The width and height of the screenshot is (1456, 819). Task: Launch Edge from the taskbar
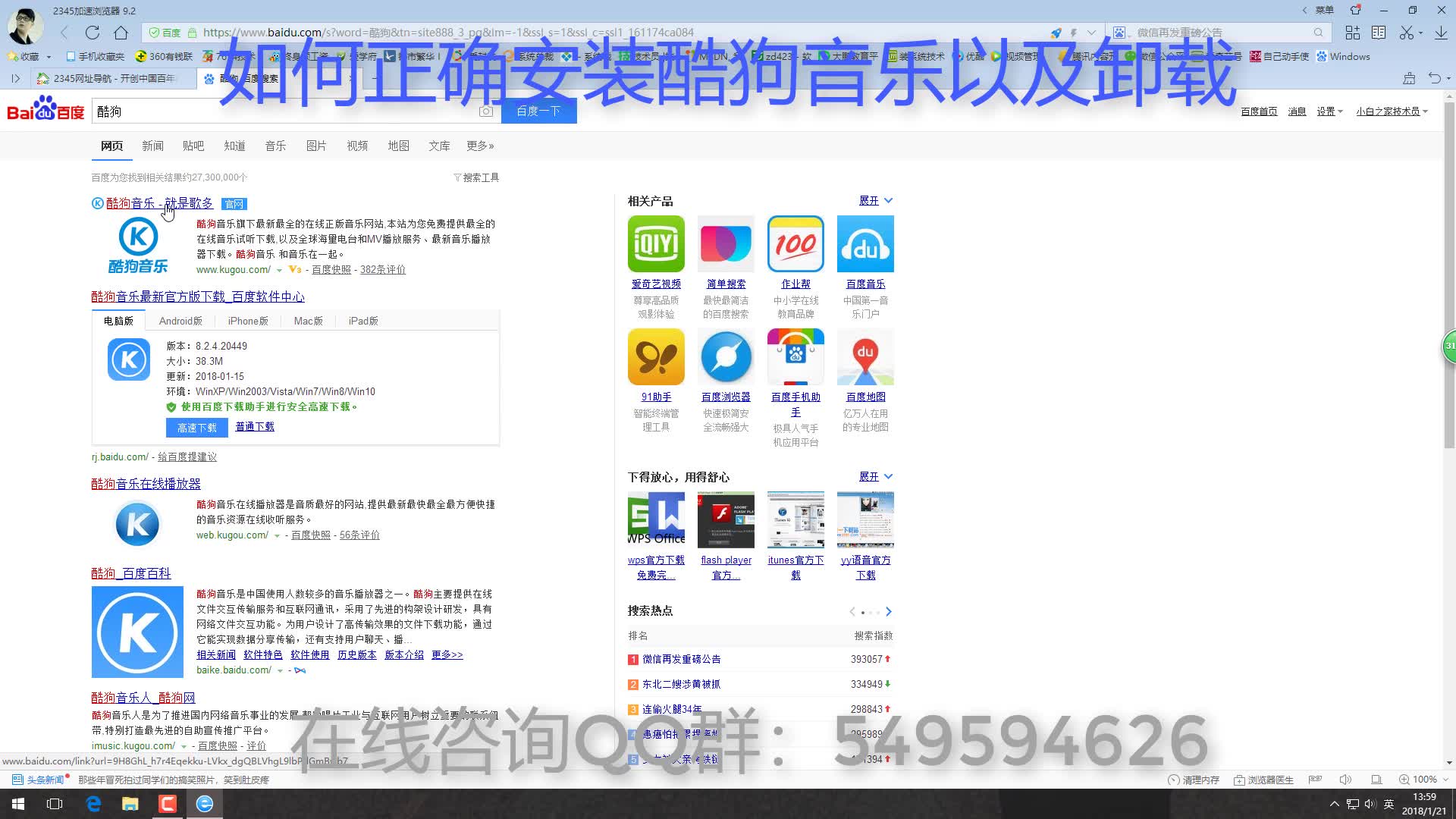[93, 804]
